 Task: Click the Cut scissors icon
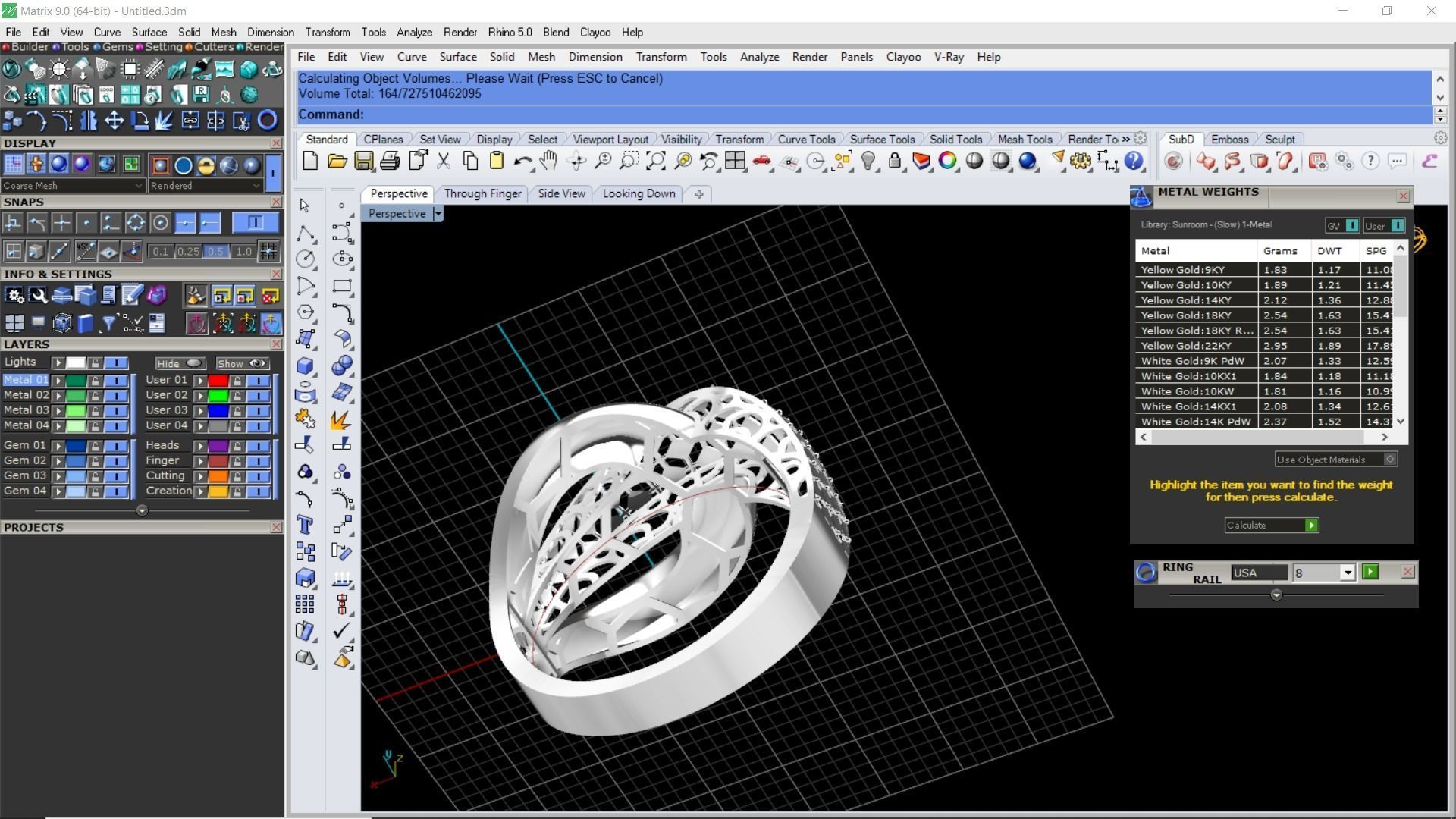tap(444, 161)
